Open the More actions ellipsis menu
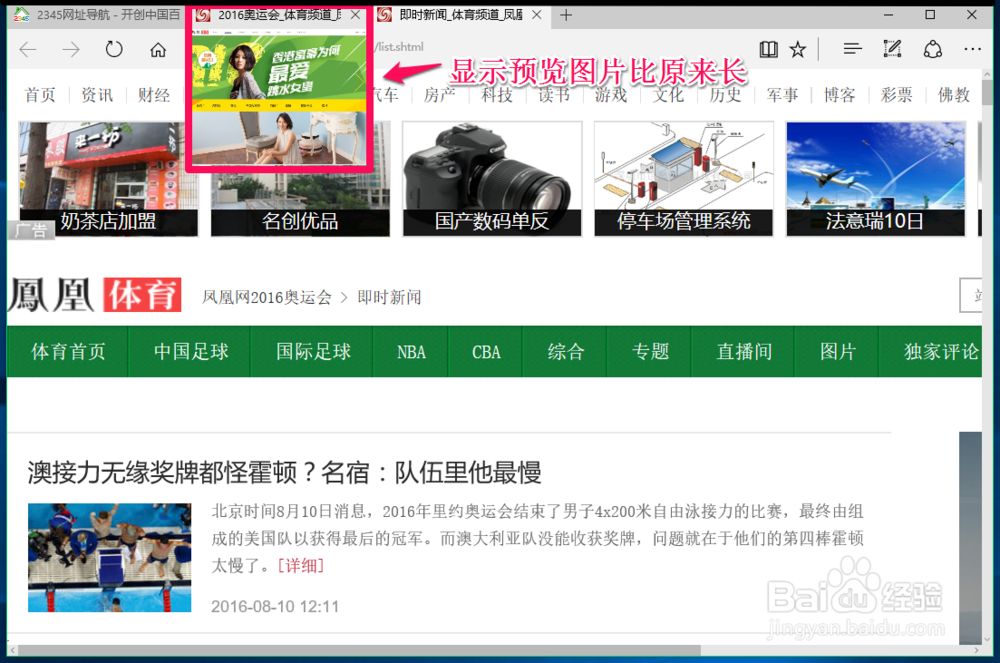Viewport: 1000px width, 663px height. point(971,47)
